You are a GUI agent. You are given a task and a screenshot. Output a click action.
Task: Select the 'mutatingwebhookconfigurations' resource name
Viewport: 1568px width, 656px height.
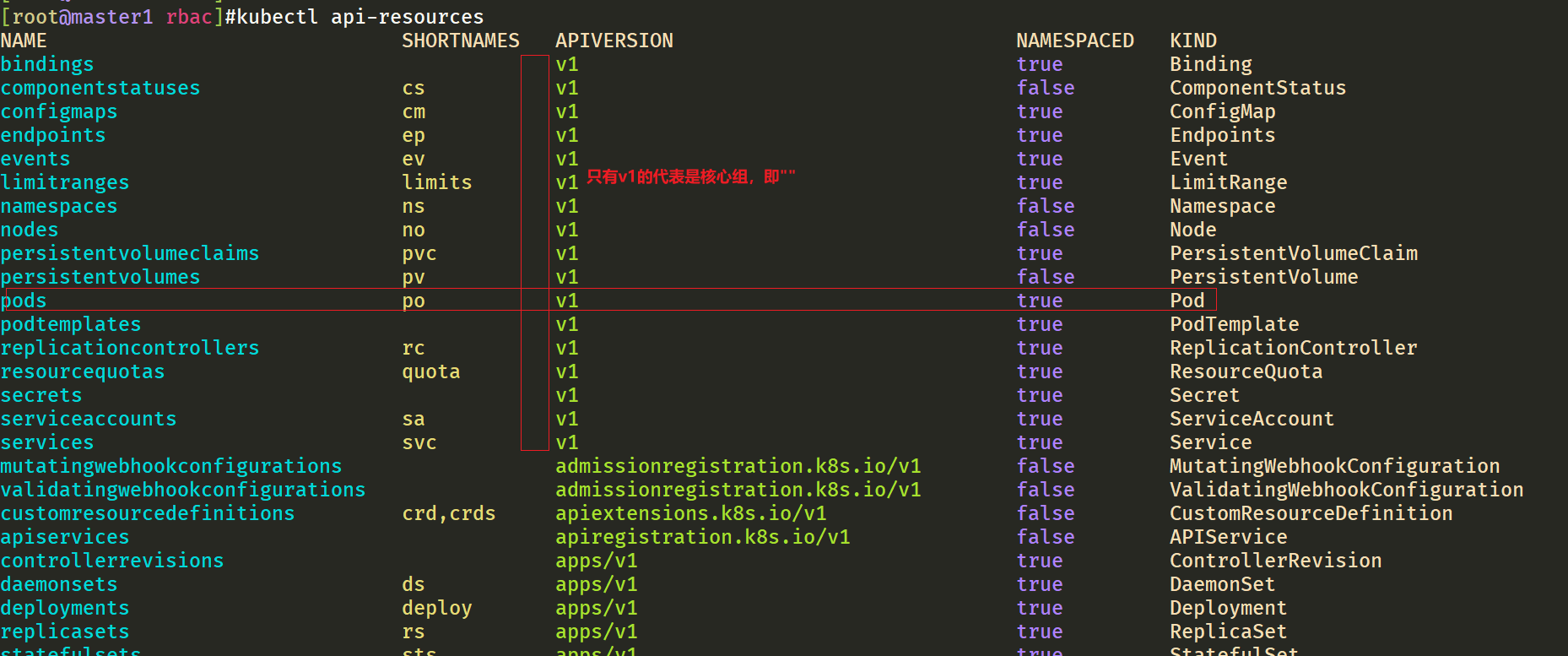171,466
